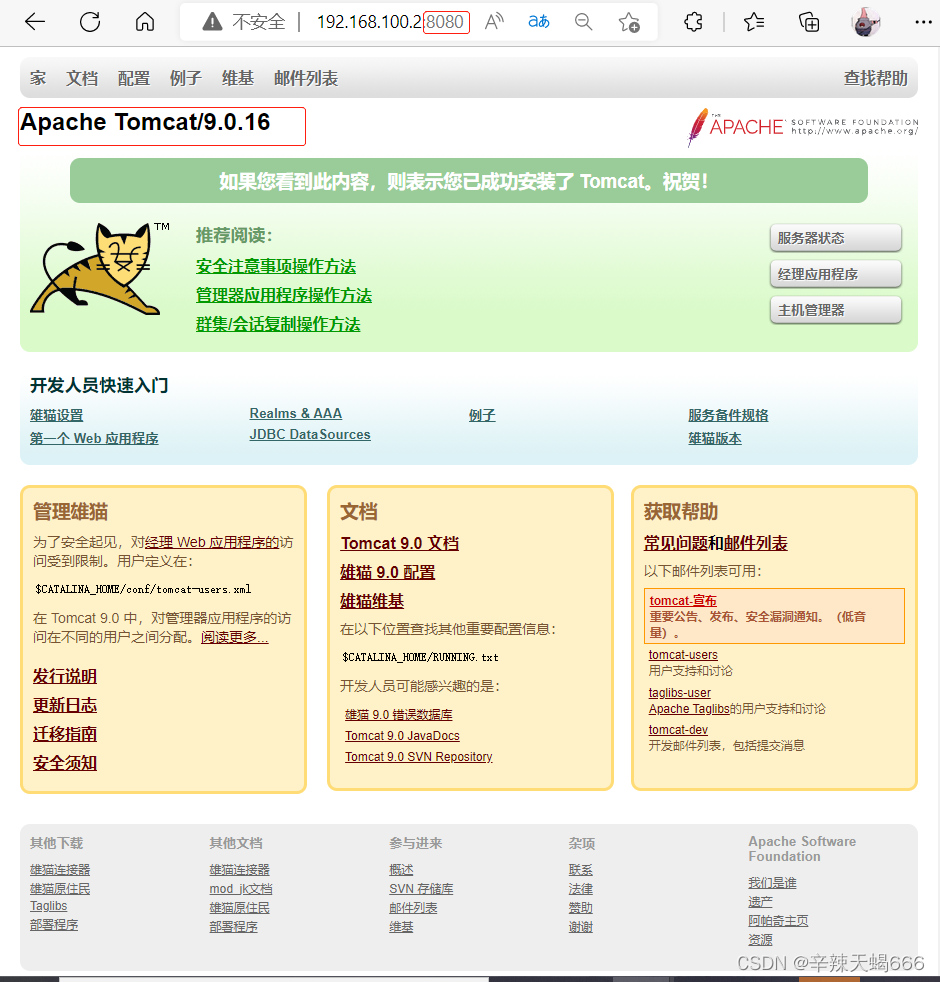Start read aloud in the address bar

tap(493, 21)
